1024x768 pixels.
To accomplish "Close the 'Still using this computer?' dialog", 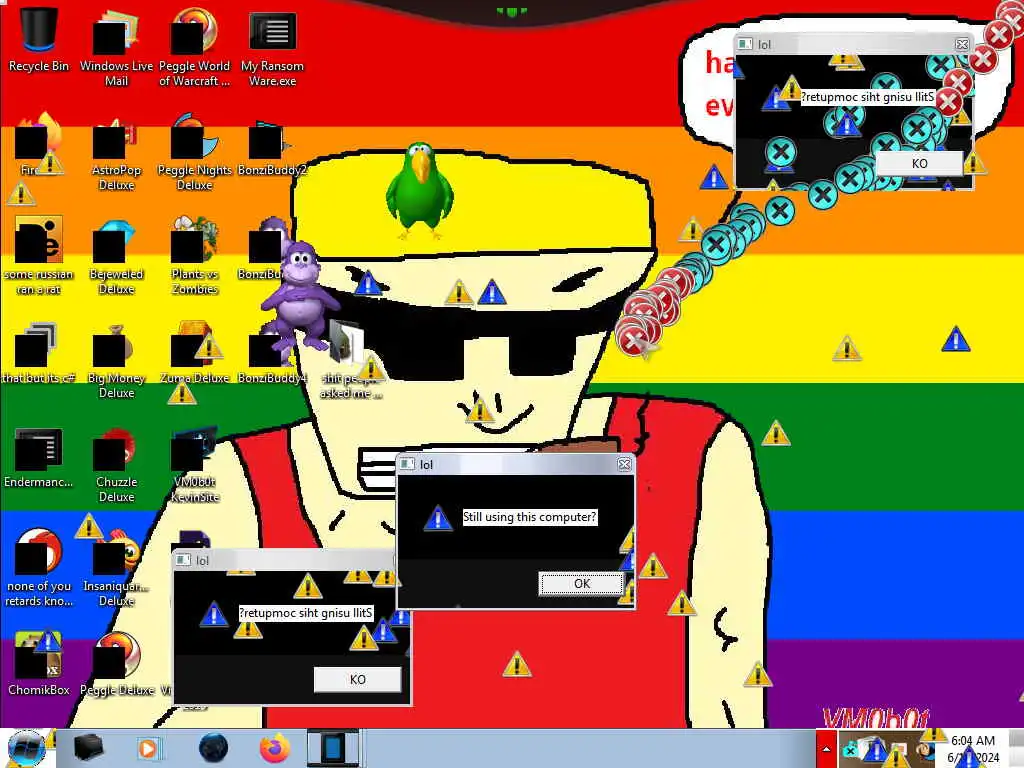I will 624,464.
